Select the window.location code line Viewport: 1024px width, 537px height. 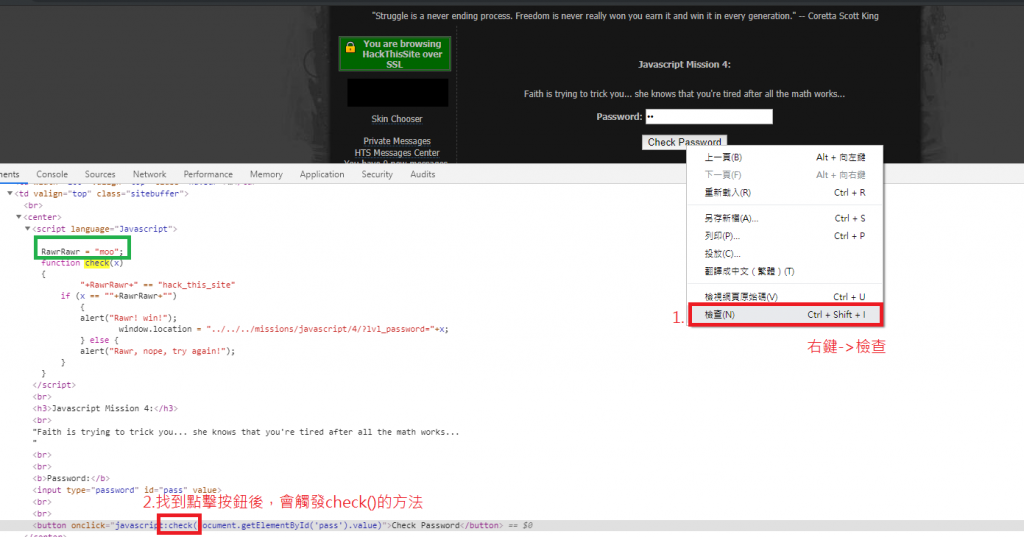[283, 329]
